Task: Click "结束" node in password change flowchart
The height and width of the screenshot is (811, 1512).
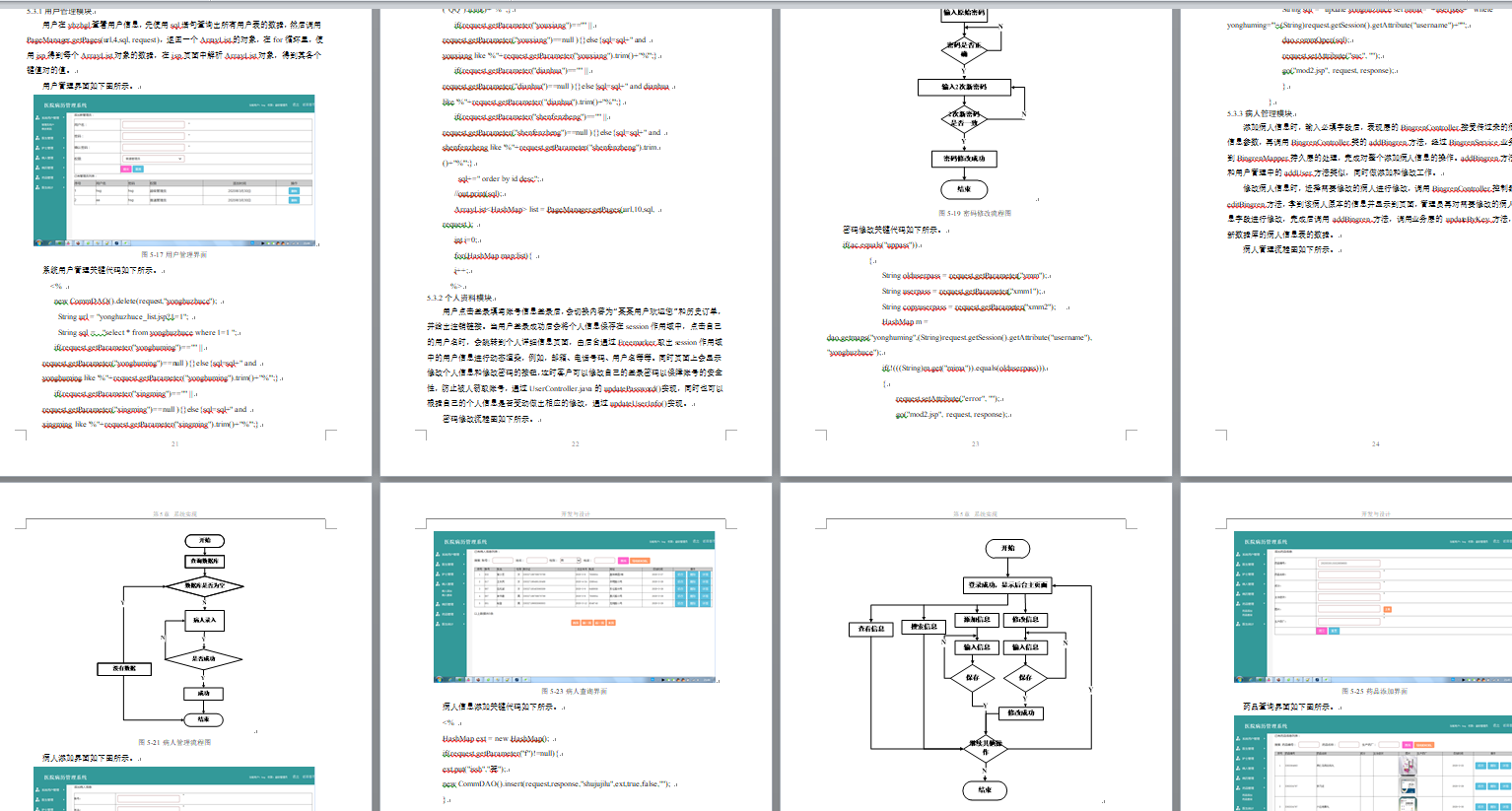Action: 964,189
